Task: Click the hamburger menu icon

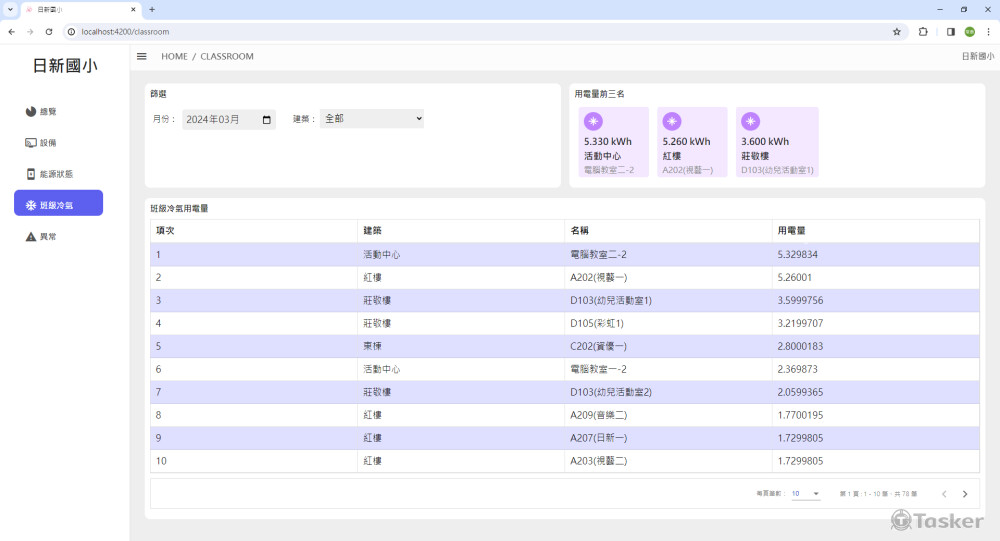Action: click(x=142, y=57)
